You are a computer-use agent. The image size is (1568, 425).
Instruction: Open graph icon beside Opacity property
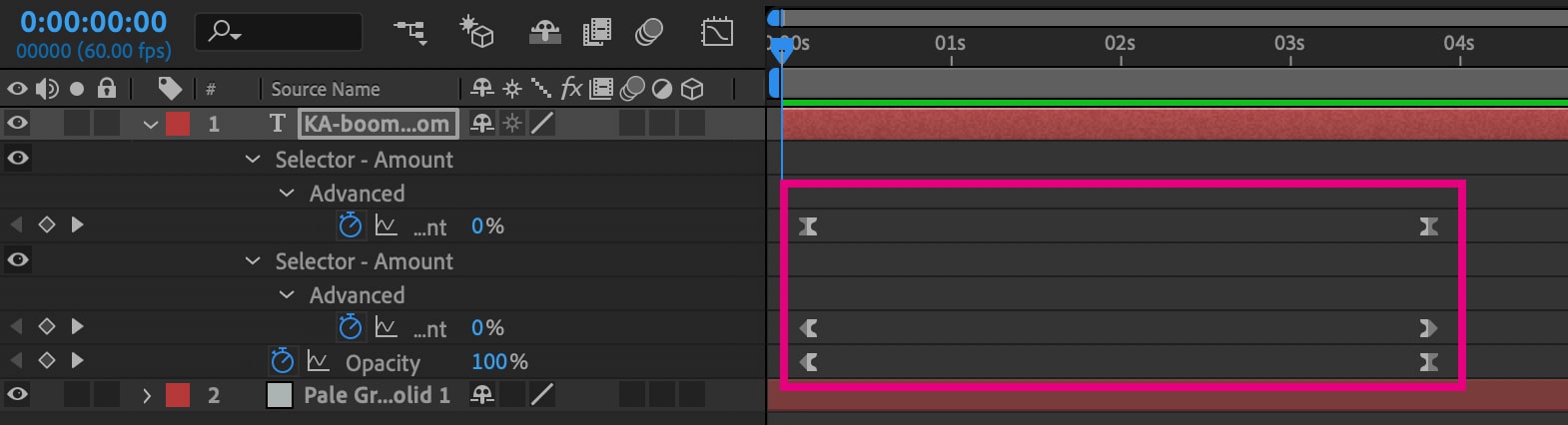pyautogui.click(x=318, y=361)
